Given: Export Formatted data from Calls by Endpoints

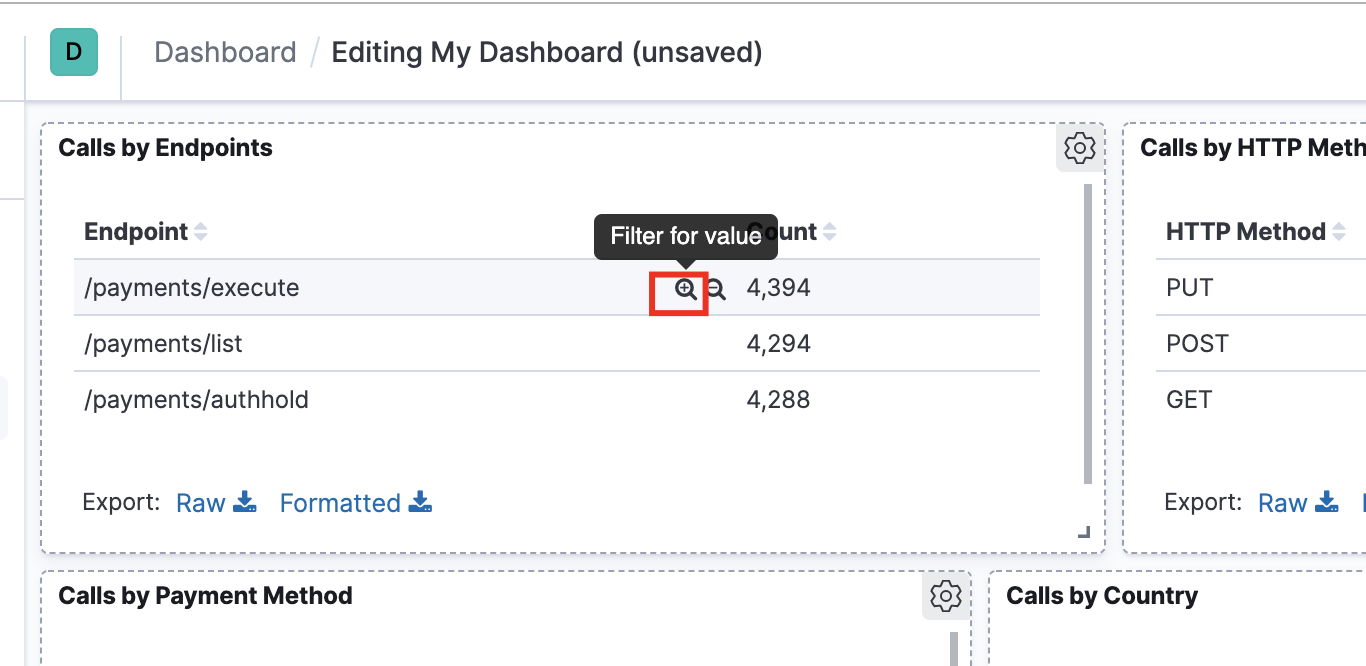Looking at the screenshot, I should [x=355, y=502].
